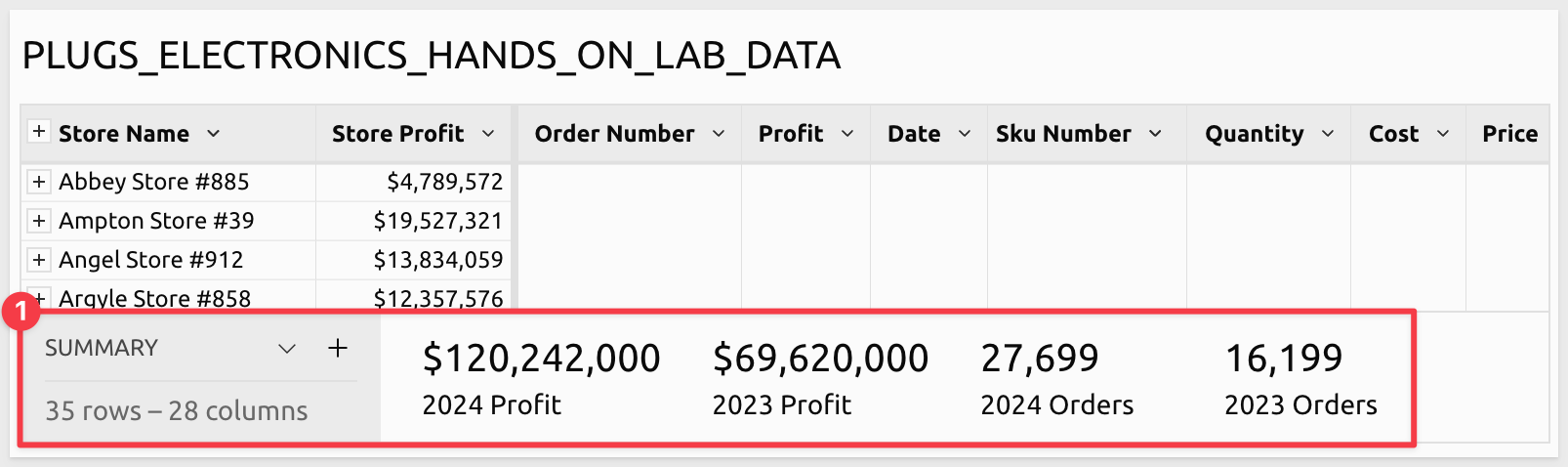Expand the Angel Store #912 row
The image size is (1568, 467).
pos(38,260)
